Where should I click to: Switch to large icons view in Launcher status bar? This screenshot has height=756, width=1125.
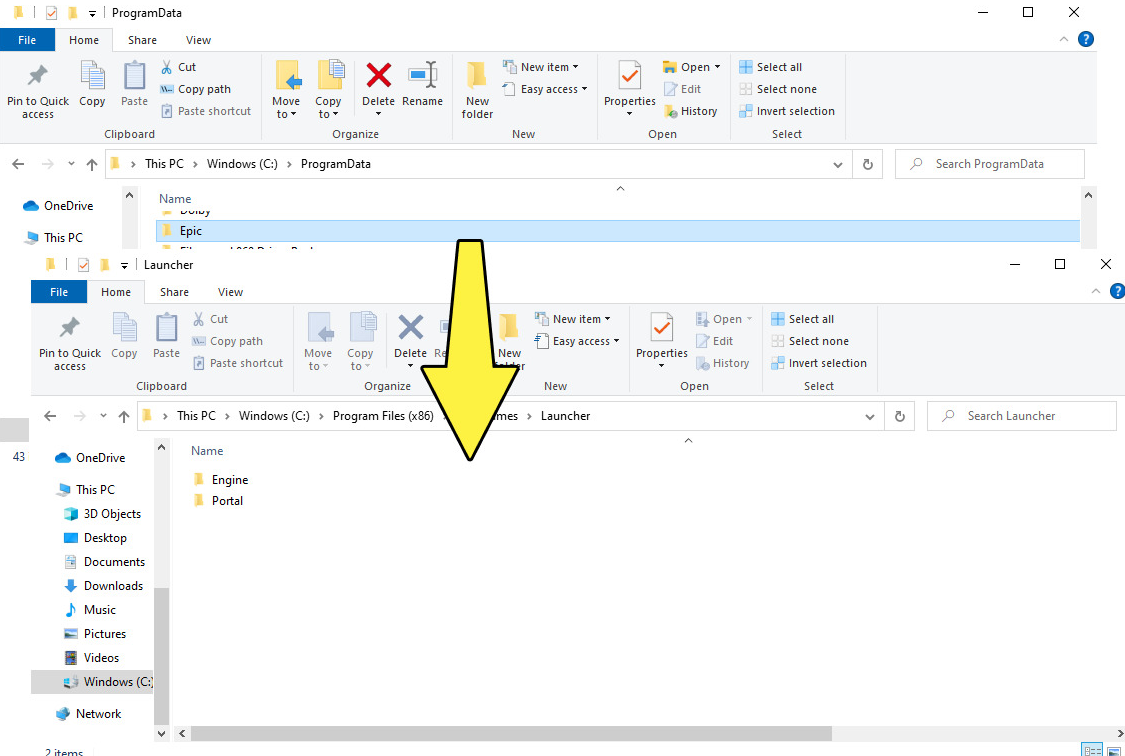[1114, 751]
